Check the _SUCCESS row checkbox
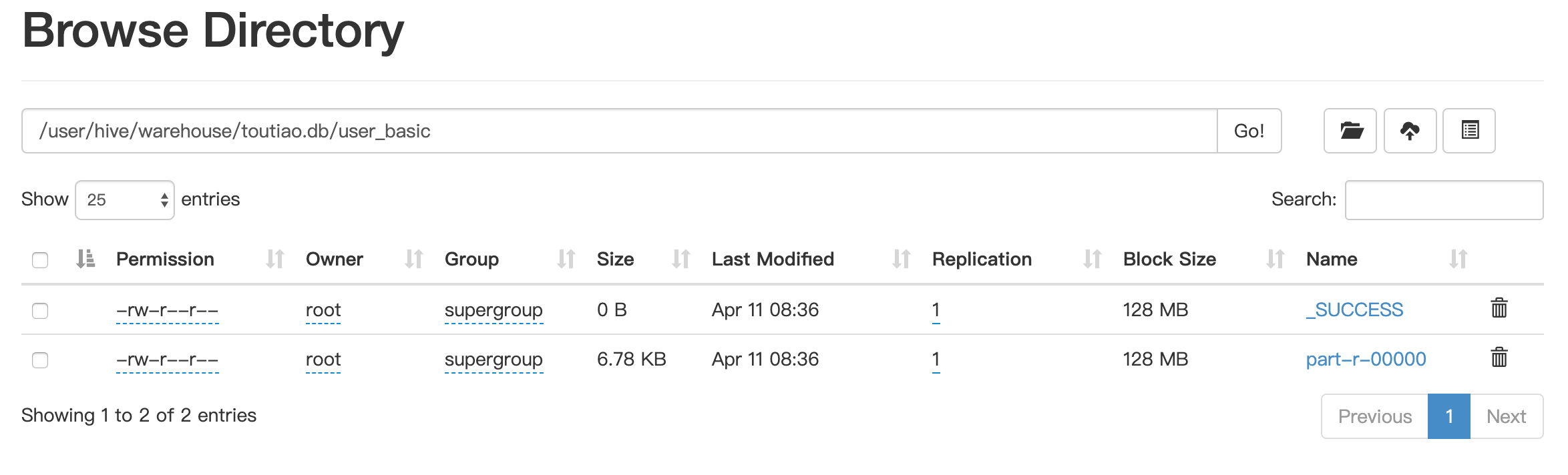This screenshot has height=475, width=1568. tap(40, 310)
